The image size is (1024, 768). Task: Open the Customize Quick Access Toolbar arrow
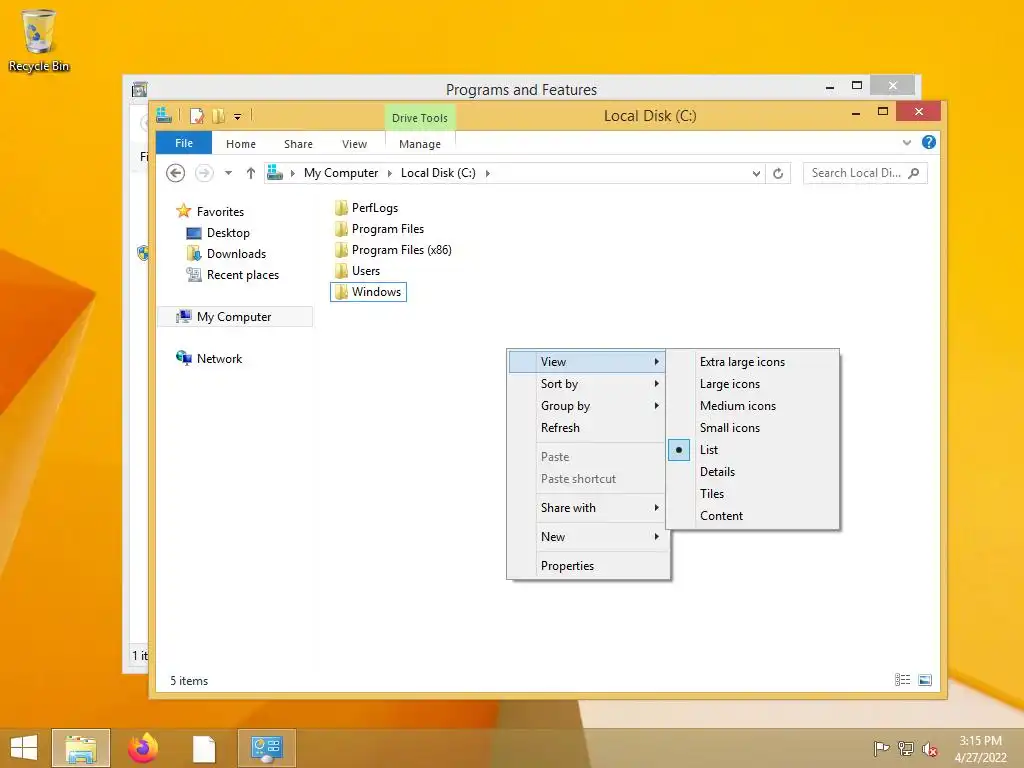pyautogui.click(x=238, y=117)
